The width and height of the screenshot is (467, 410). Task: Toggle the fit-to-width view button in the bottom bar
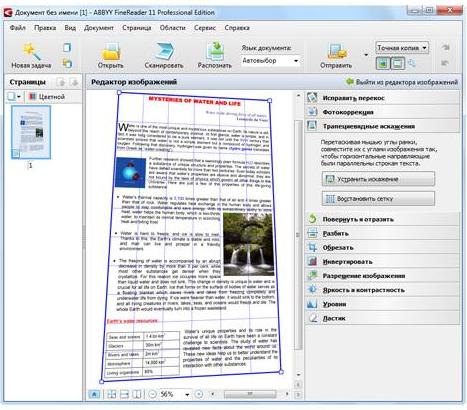click(124, 394)
